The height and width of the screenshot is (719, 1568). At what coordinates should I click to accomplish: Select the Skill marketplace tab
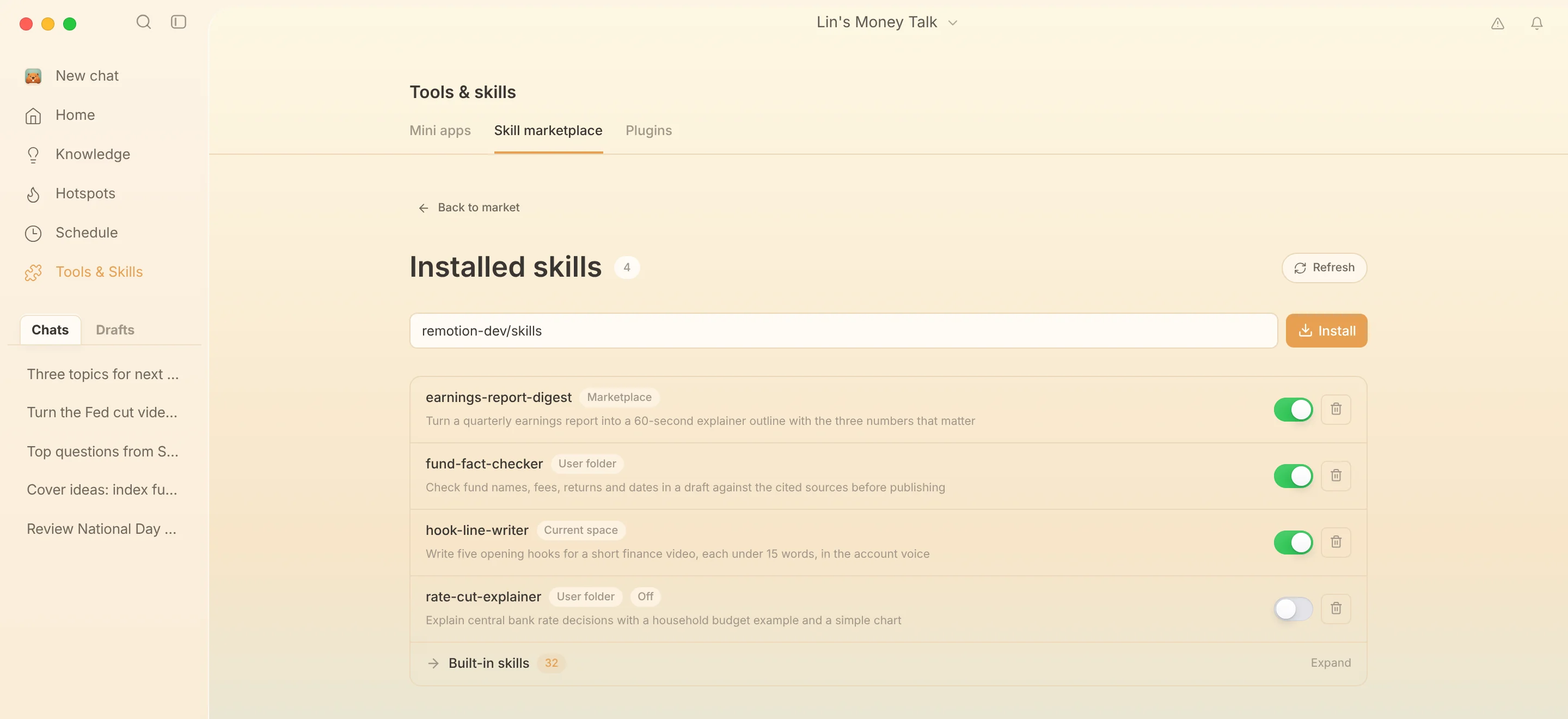[x=548, y=130]
